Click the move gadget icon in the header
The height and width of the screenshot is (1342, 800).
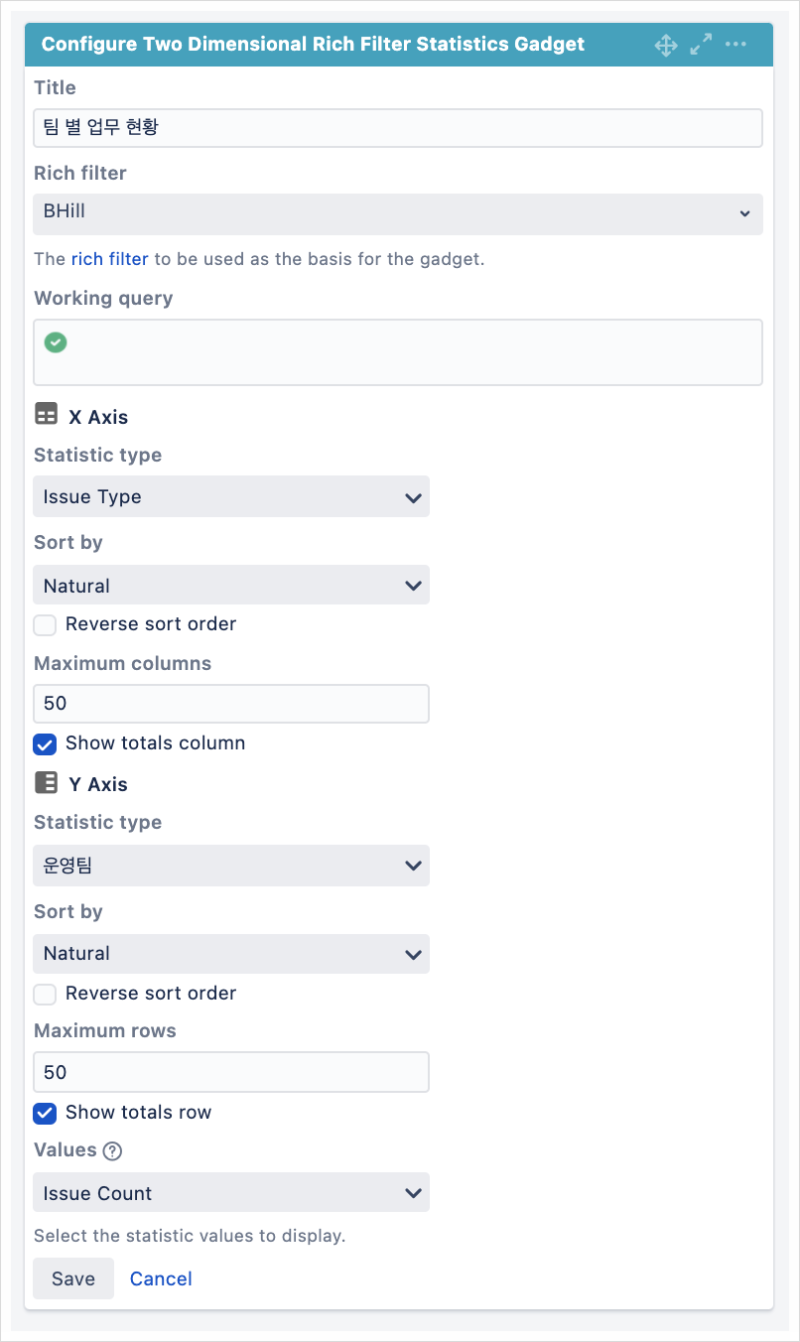pos(666,45)
